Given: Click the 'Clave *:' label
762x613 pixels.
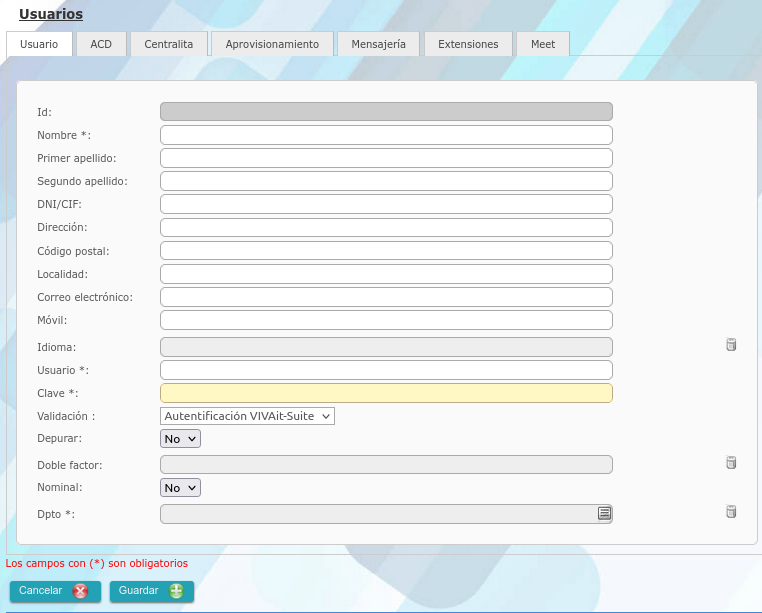Looking at the screenshot, I should (x=57, y=393).
